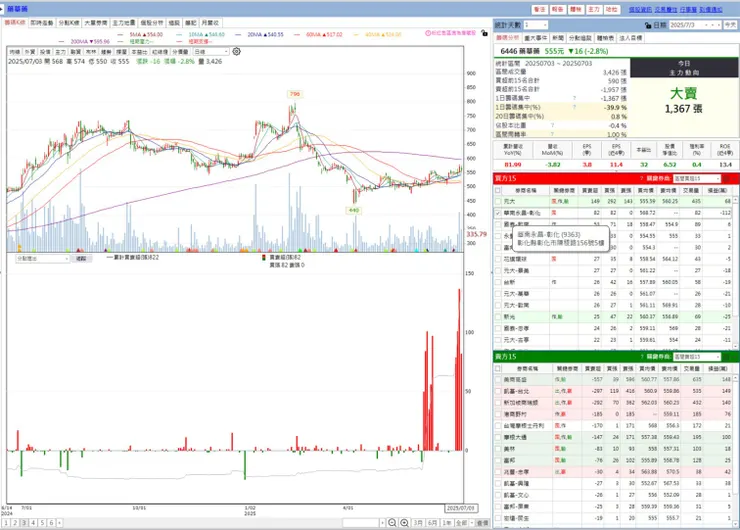
Task: Switch to the 個股分析 tab
Action: 152,23
